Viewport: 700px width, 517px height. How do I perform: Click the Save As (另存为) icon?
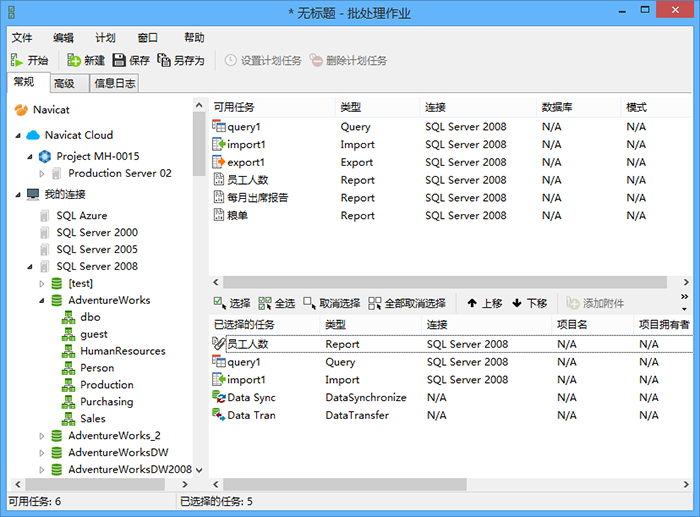[x=164, y=60]
